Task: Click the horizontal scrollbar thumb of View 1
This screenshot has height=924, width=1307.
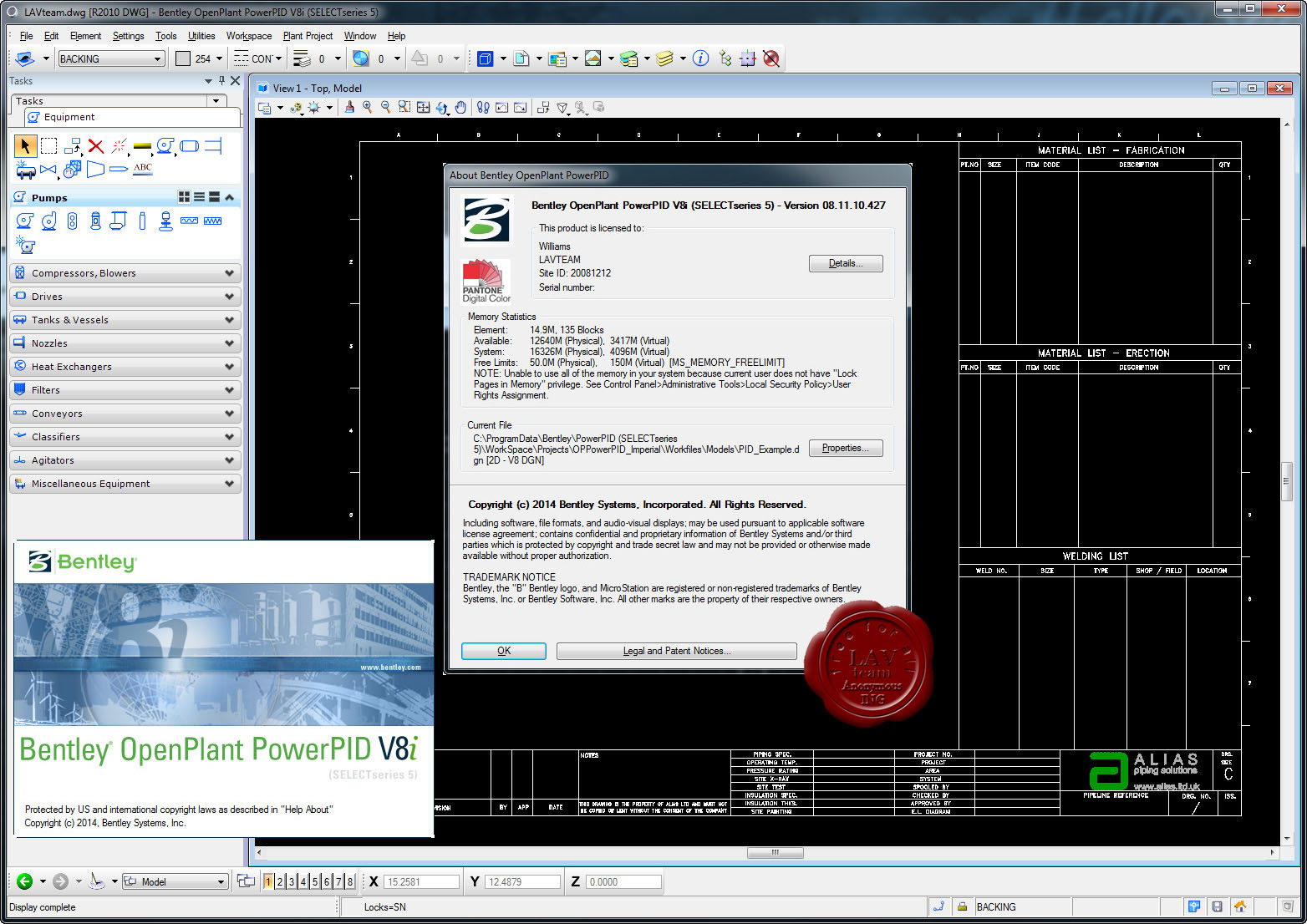Action: coord(775,853)
